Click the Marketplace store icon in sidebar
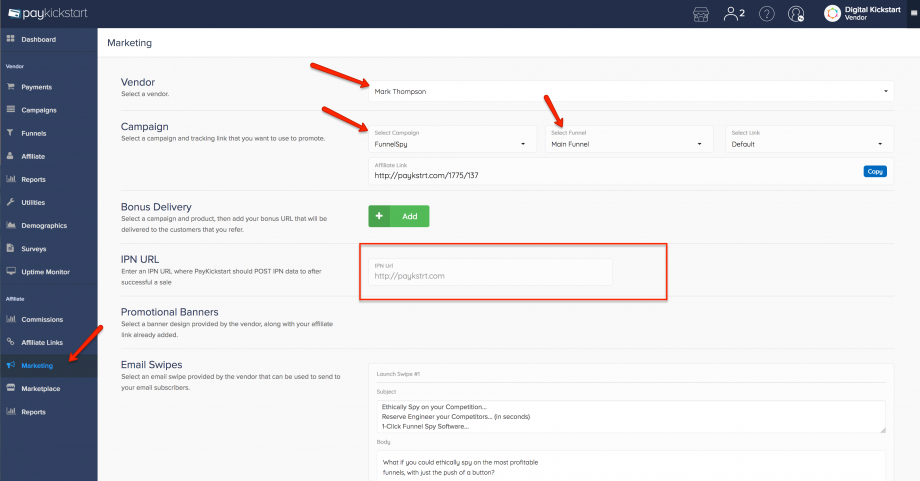The width and height of the screenshot is (920, 481). pyautogui.click(x=10, y=388)
